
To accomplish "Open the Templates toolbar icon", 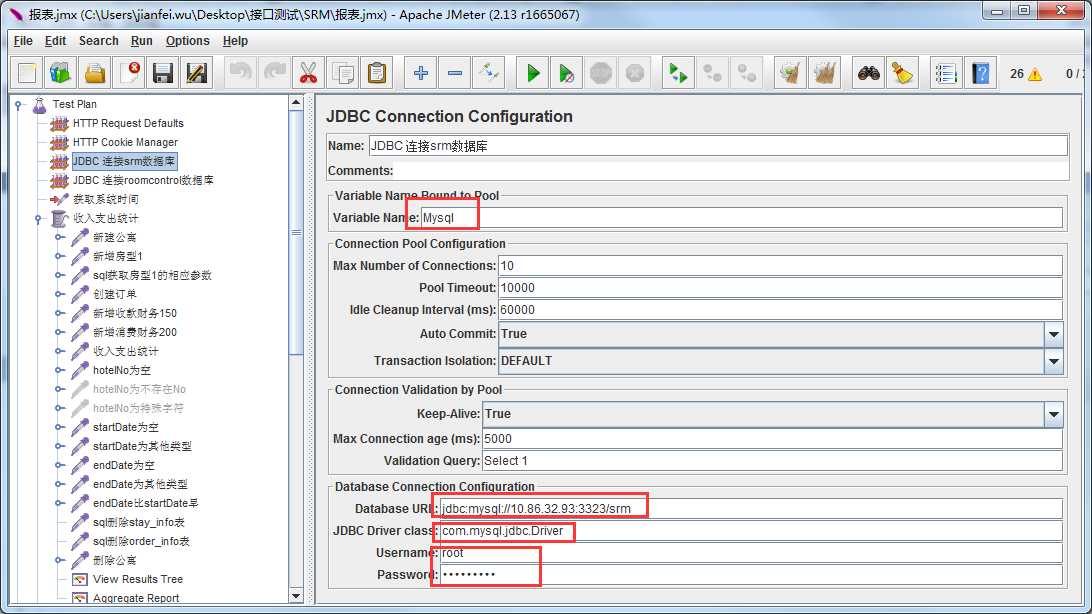I will click(61, 73).
